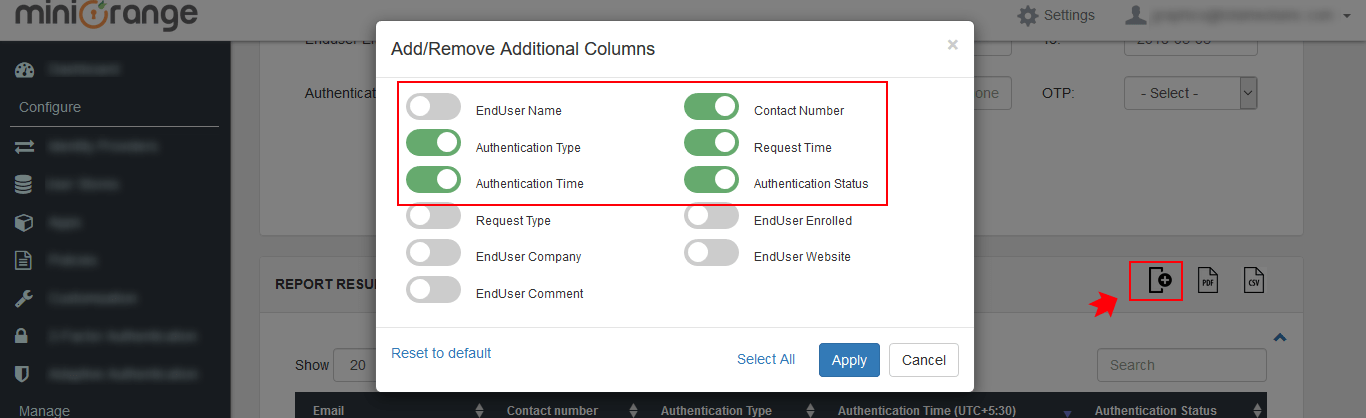
Task: Click the Select All link
Action: coord(766,359)
